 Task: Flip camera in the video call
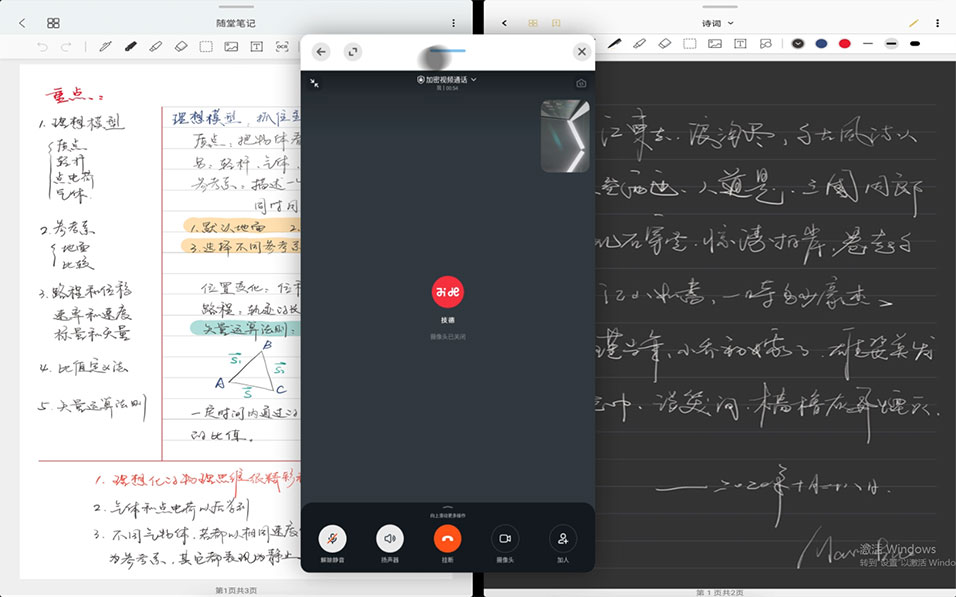click(581, 84)
